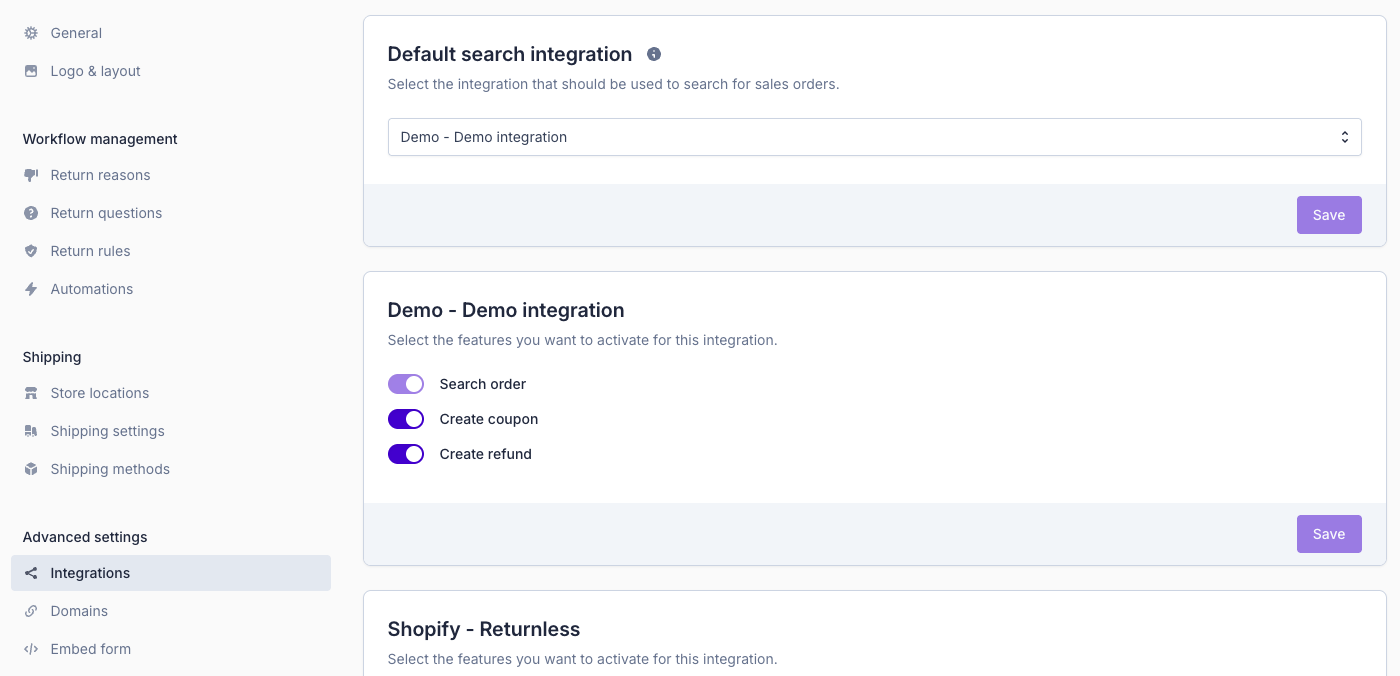1400x676 pixels.
Task: Click the storefront Store locations icon
Action: coord(31,393)
